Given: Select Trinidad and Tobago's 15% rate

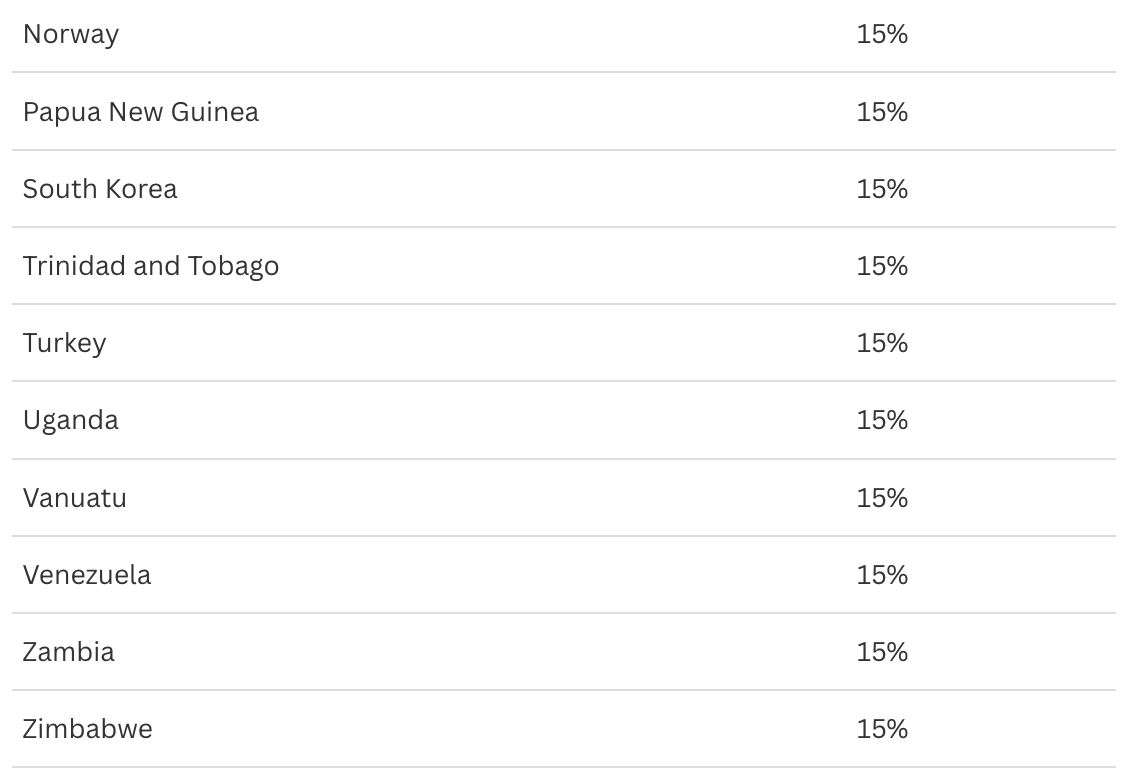Looking at the screenshot, I should (x=882, y=266).
